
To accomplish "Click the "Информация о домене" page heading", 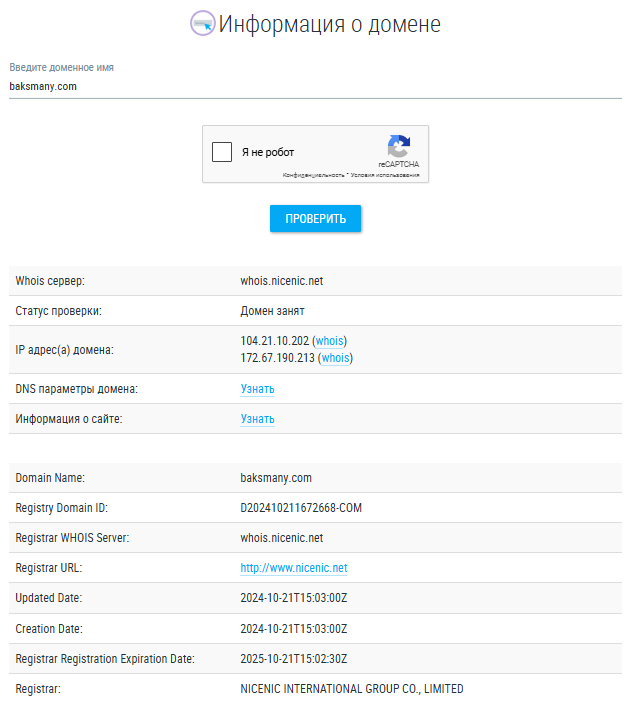I will click(x=329, y=24).
